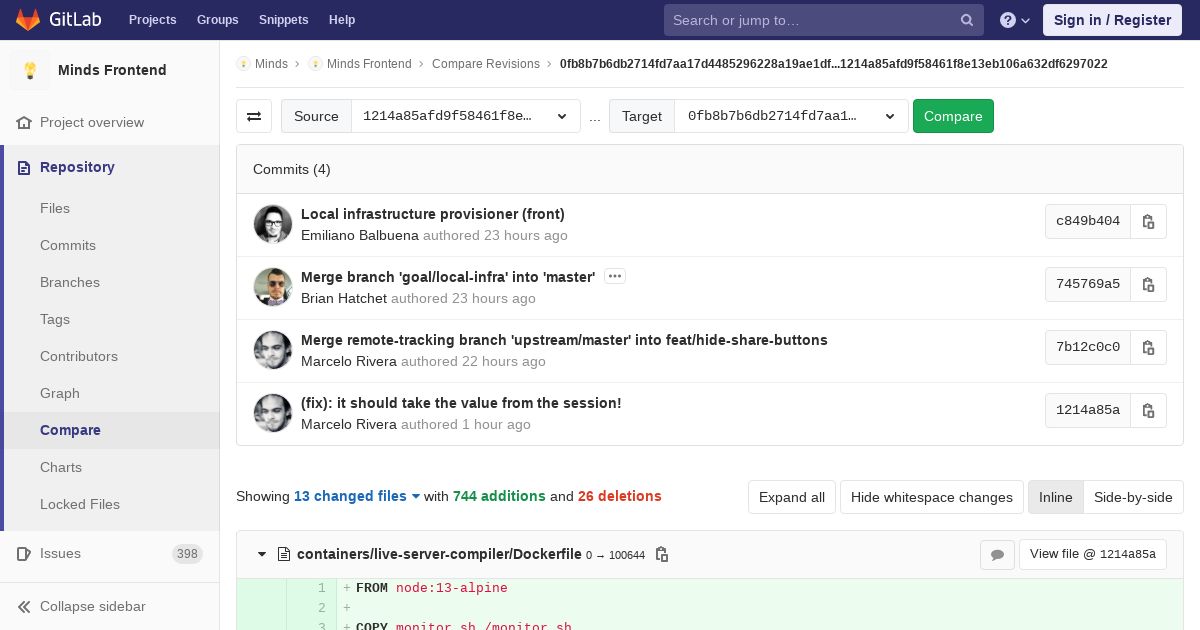Open the Target revision dropdown
The image size is (1200, 630).
[x=791, y=116]
